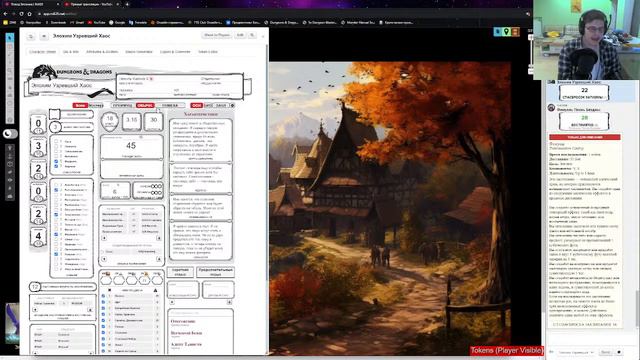
Task: Check the Уход за животными skill box
Action: click(56, 269)
